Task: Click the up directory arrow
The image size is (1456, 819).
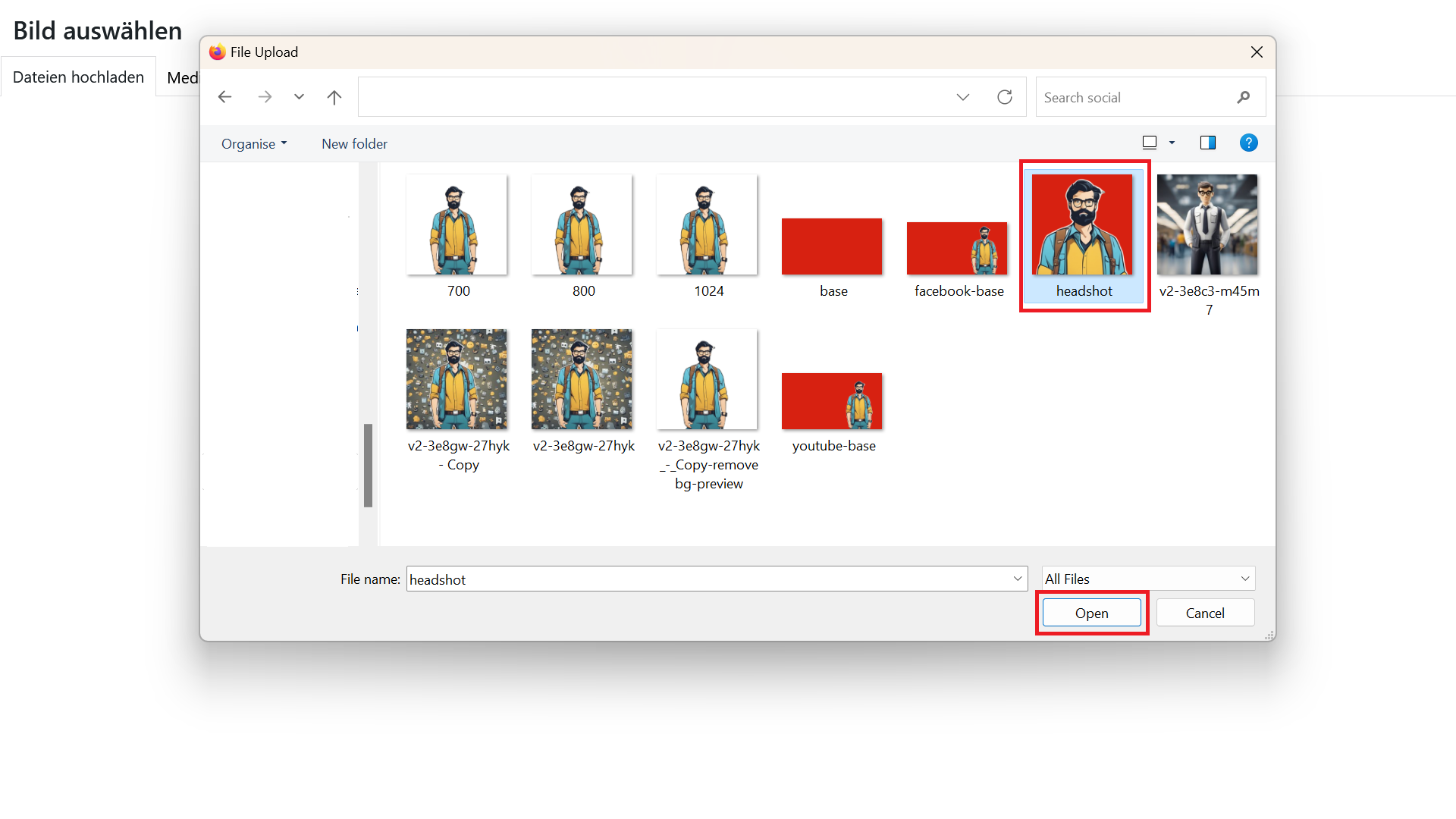Action: pos(334,97)
